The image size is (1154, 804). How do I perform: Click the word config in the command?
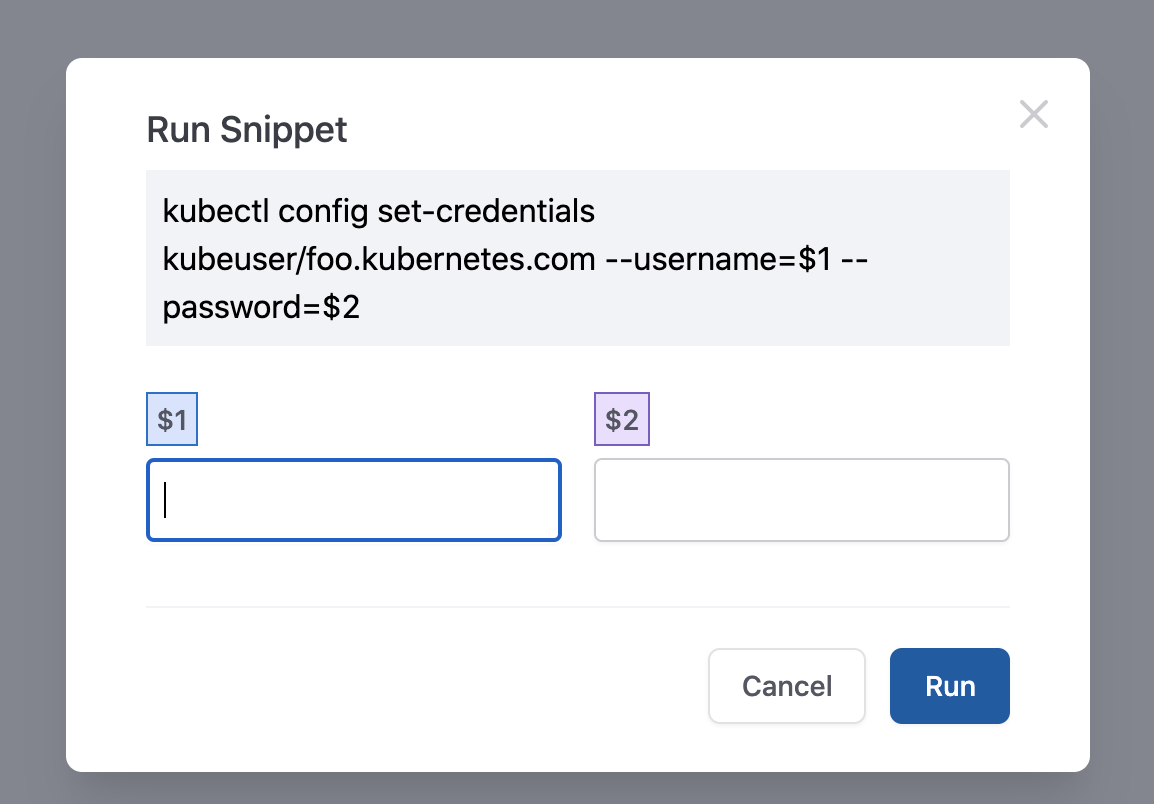pos(323,211)
